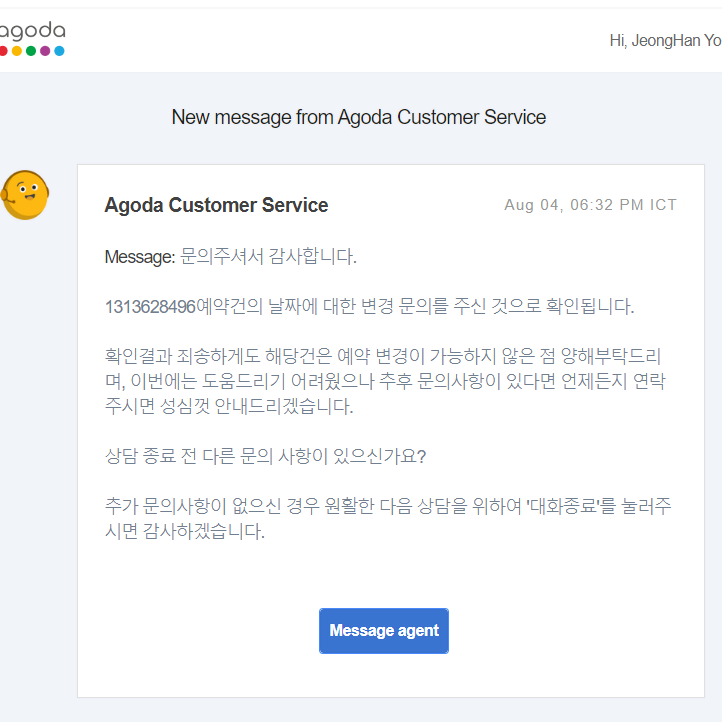Click the purple dot under agoda logo
The height and width of the screenshot is (722, 722).
(x=45, y=51)
